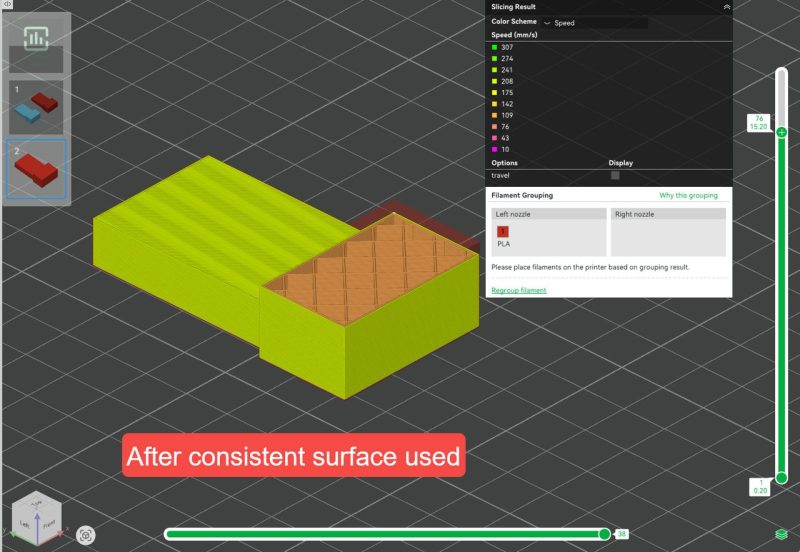Screen dimensions: 800x552
Task: Open the Why this grouping link
Action: (x=688, y=196)
